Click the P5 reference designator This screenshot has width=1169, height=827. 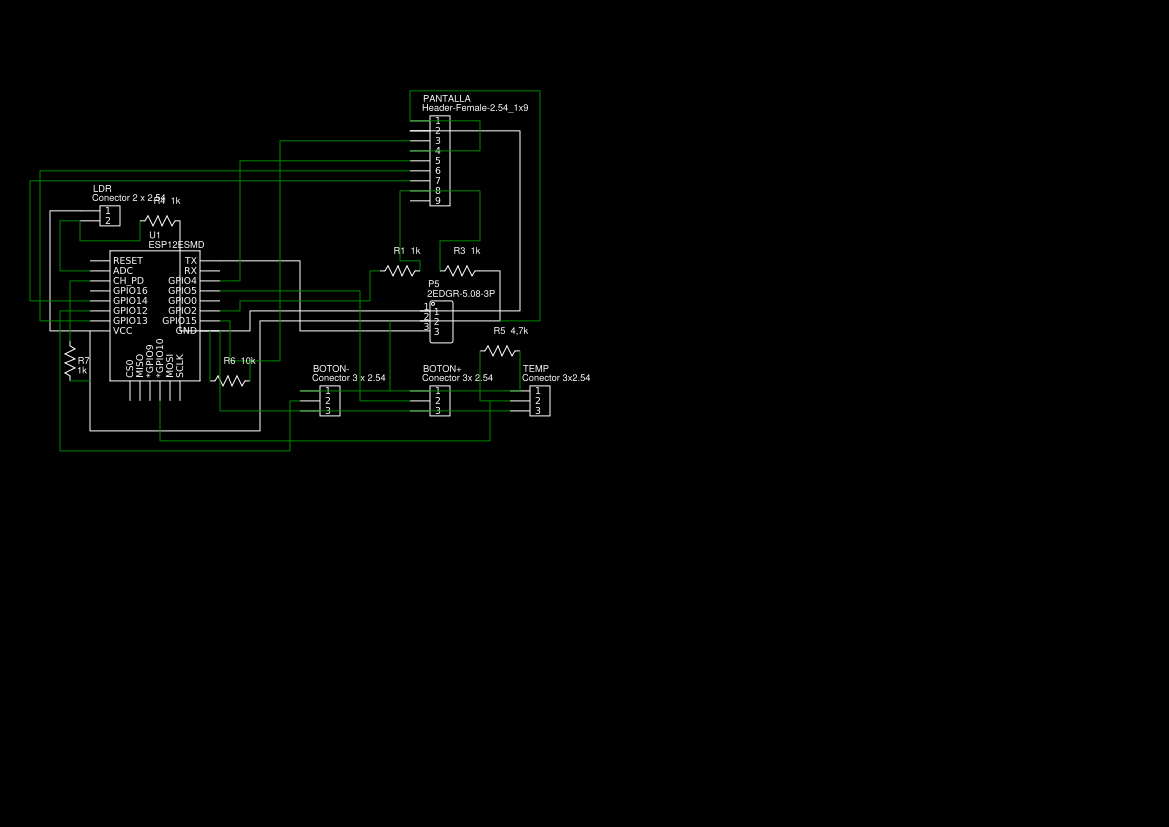click(x=434, y=284)
